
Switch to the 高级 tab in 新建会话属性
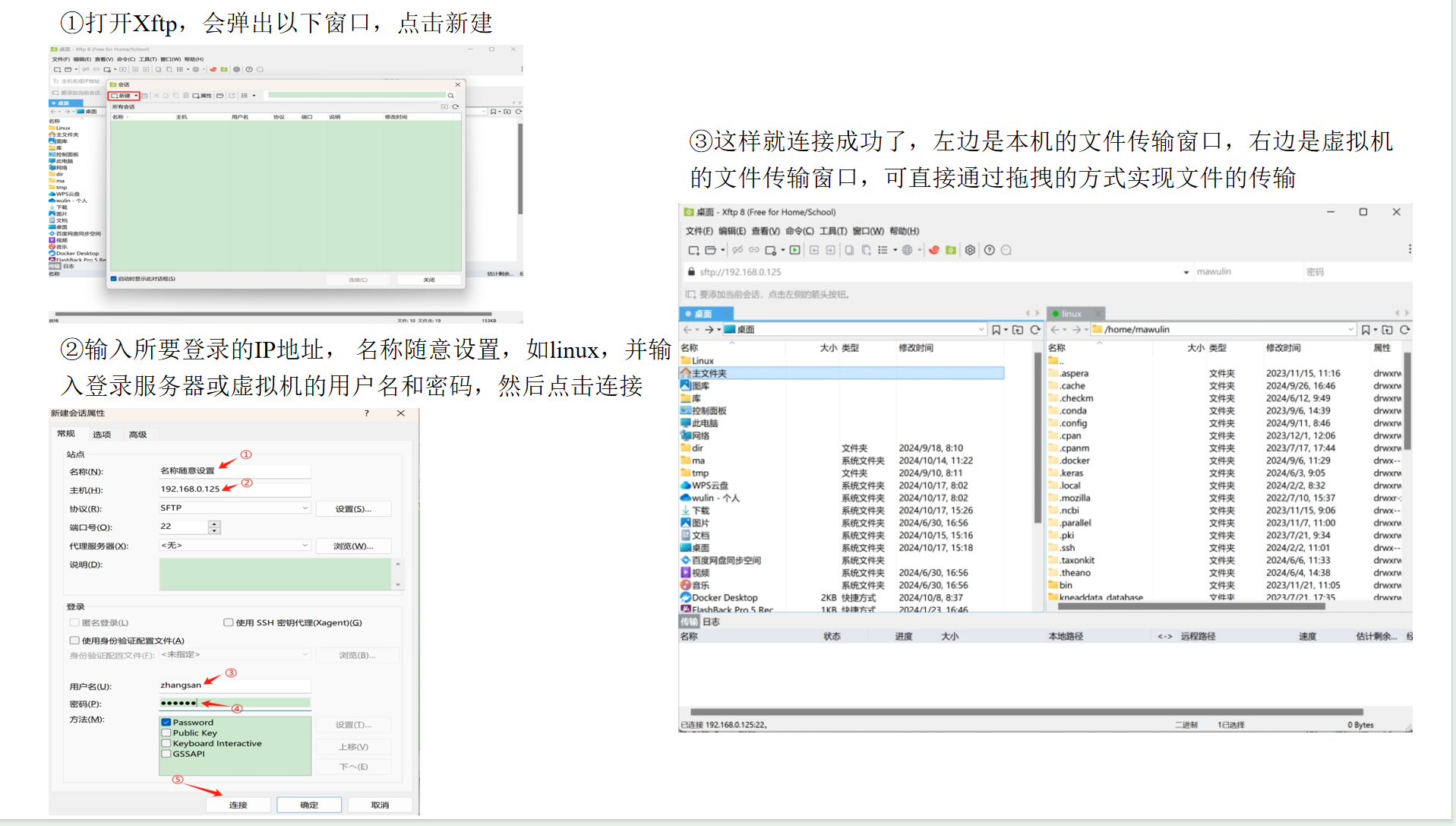[137, 435]
